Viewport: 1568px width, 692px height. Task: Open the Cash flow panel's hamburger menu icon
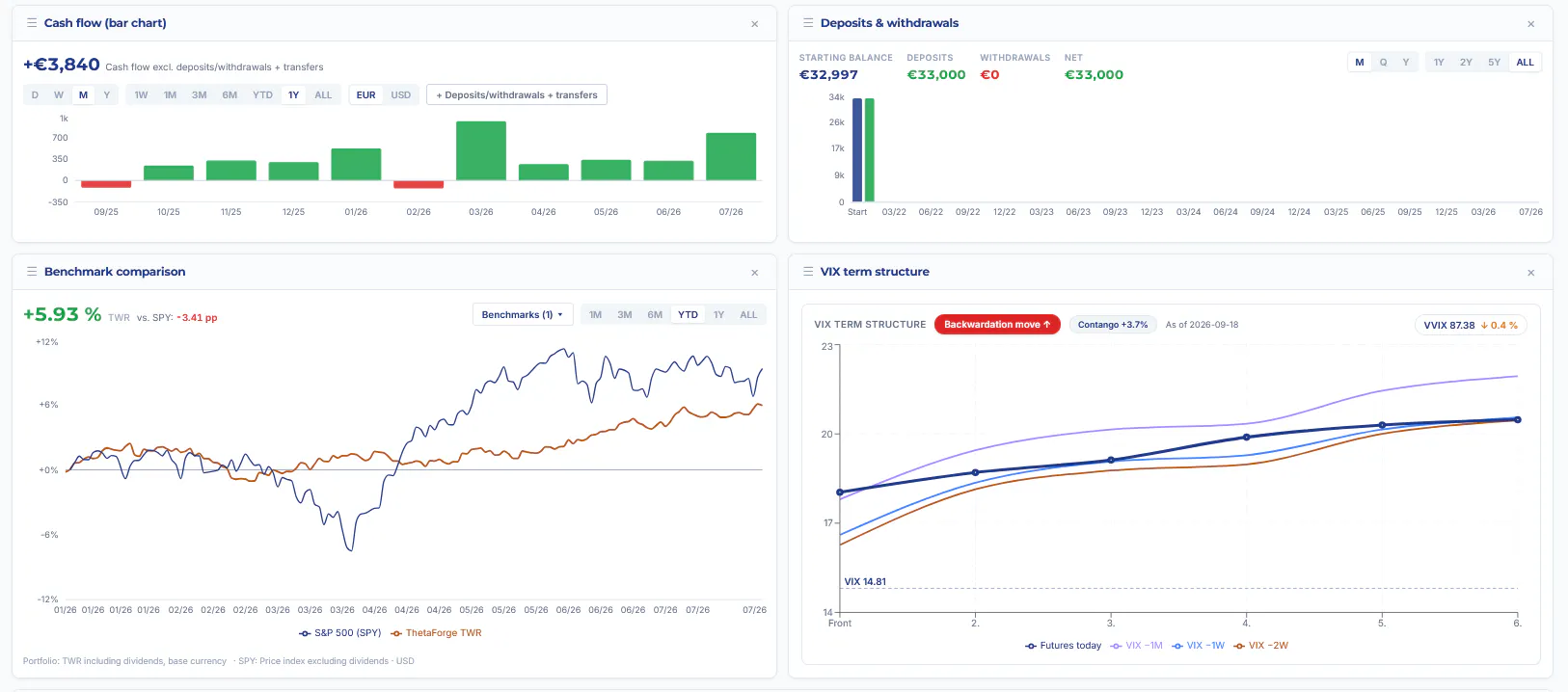(32, 22)
